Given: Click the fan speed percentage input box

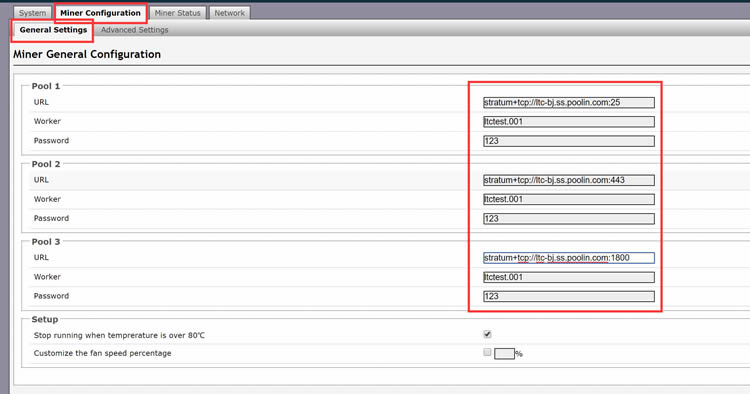Looking at the screenshot, I should coord(504,354).
